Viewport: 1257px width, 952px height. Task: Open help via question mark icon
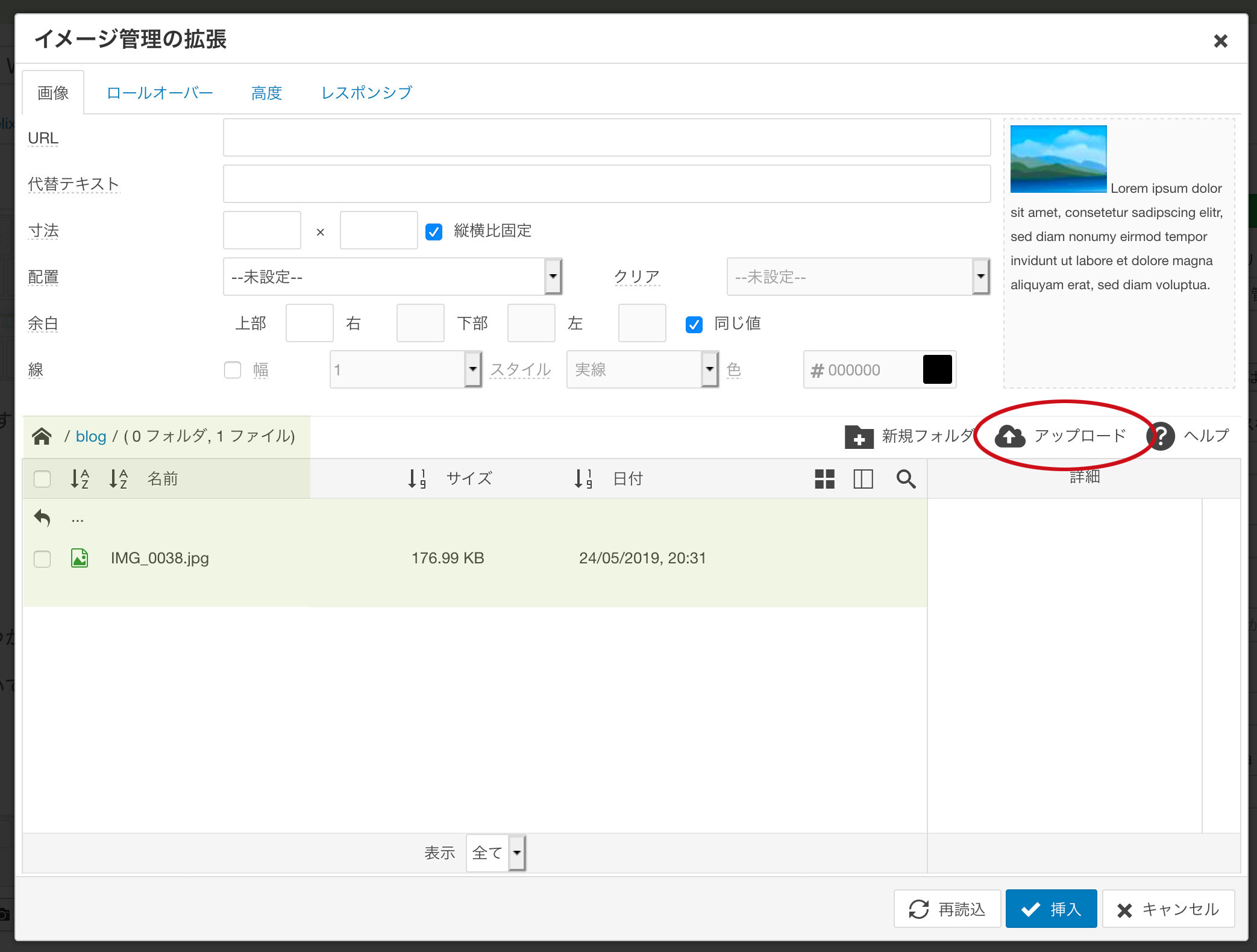point(1161,436)
